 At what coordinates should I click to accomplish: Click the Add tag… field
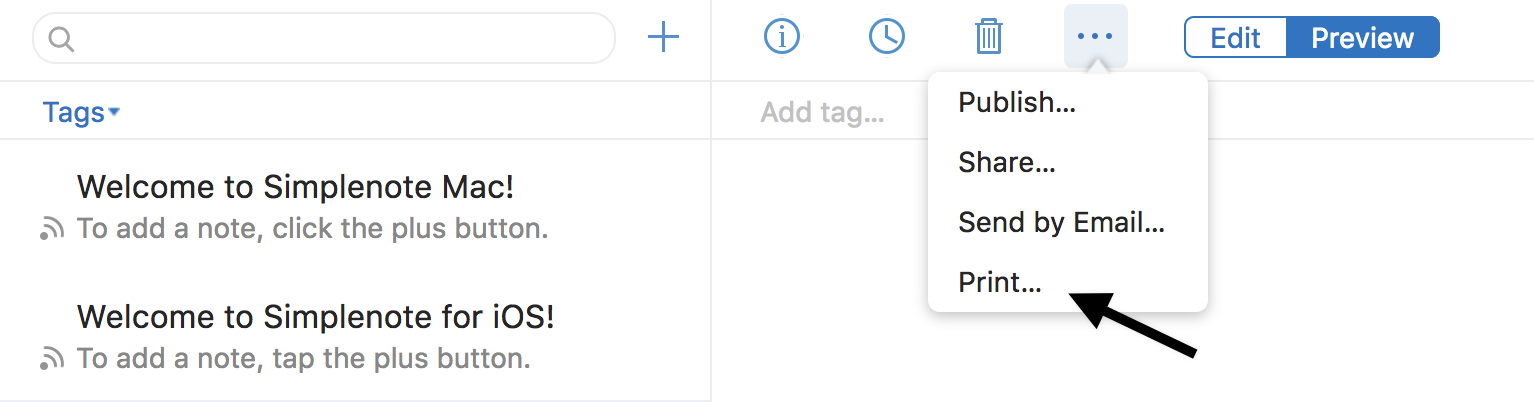click(x=822, y=112)
